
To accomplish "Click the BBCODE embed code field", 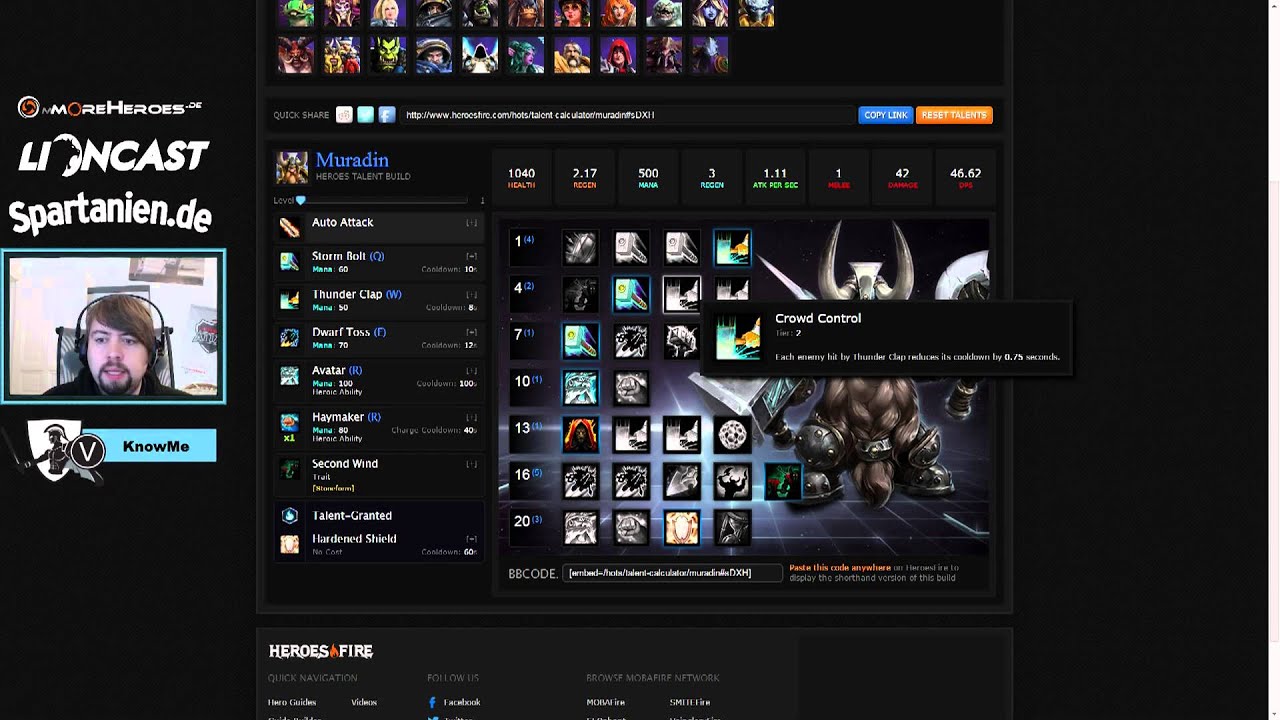I will tap(673, 573).
